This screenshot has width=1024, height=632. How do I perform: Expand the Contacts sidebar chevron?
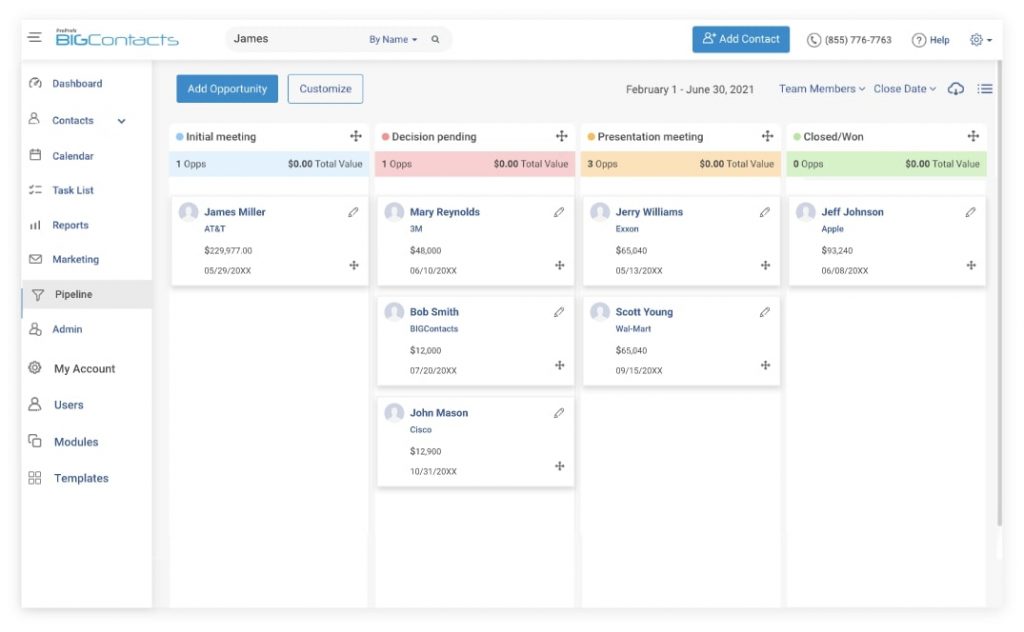(x=121, y=121)
